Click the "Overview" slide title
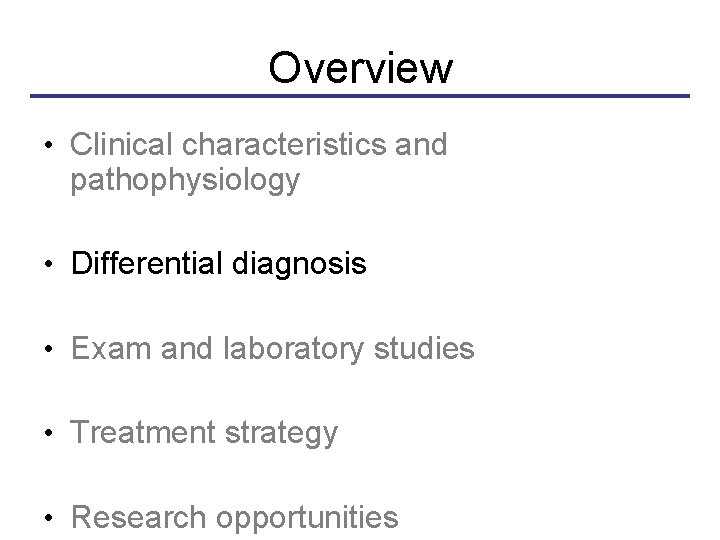Image resolution: width=720 pixels, height=540 pixels. point(360,68)
